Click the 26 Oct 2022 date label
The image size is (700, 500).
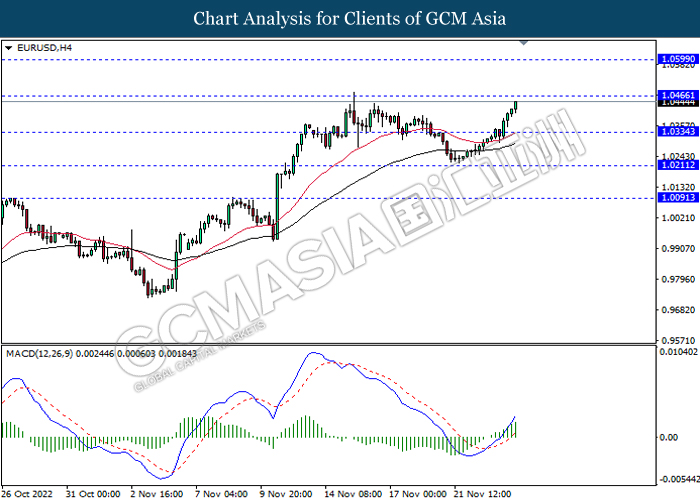point(29,494)
